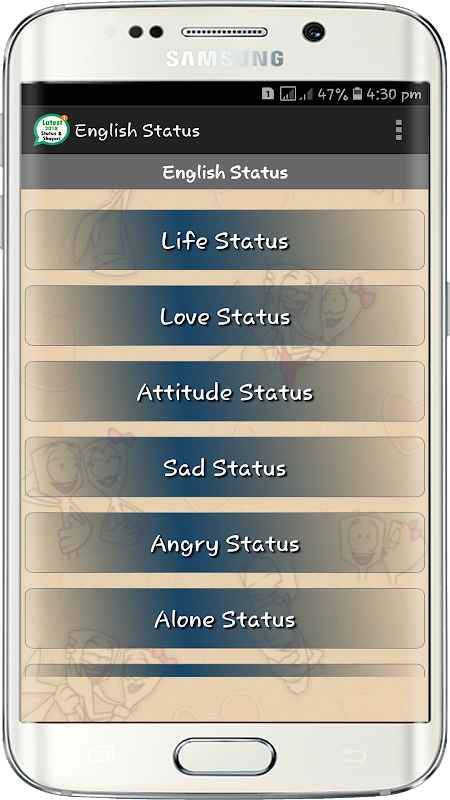Screen dimensions: 450x800
Task: Tap the English Status title in action bar
Action: [137, 131]
